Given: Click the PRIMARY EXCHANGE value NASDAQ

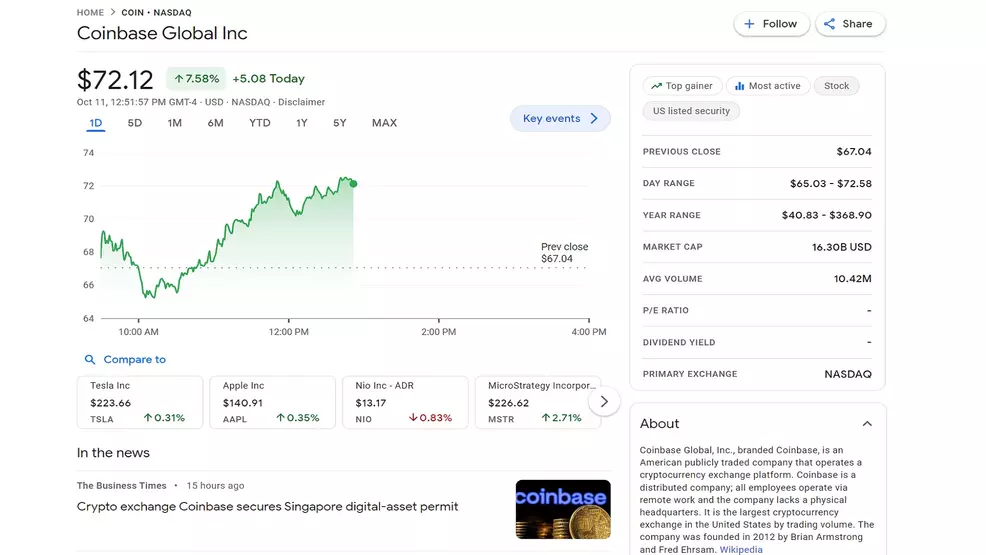Looking at the screenshot, I should pyautogui.click(x=848, y=374).
